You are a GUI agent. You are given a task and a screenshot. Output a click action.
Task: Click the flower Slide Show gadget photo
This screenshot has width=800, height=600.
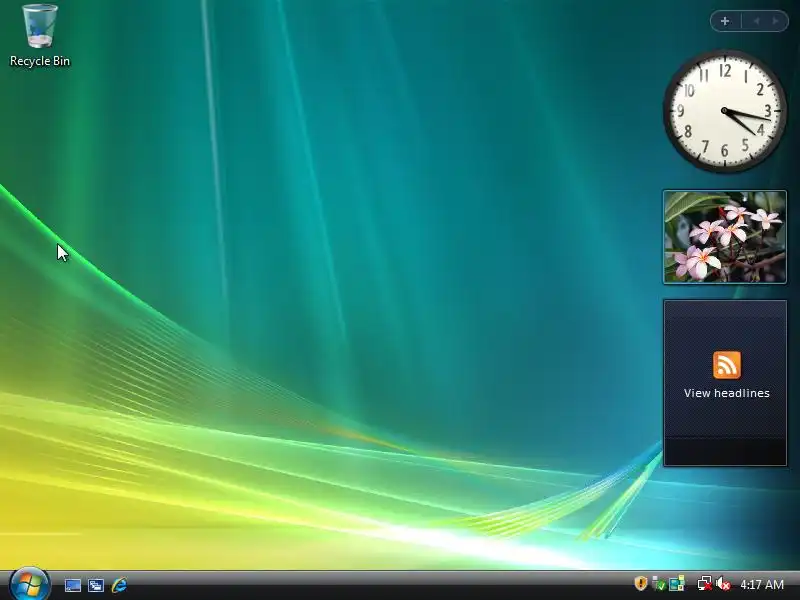coord(724,237)
